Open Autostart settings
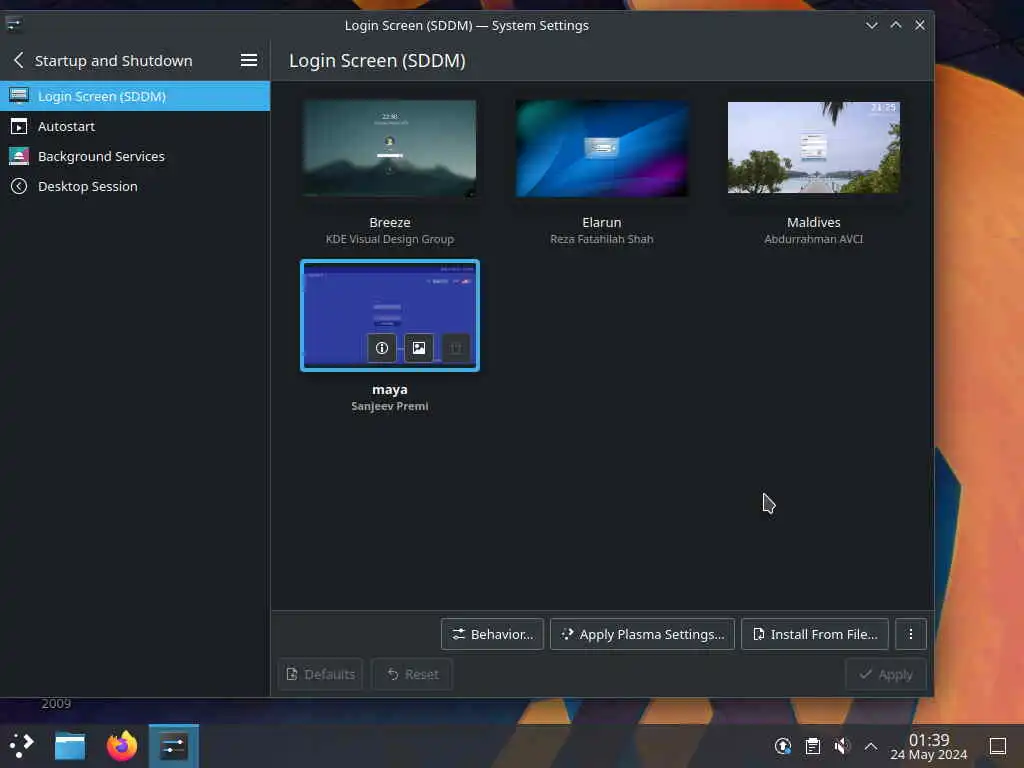 (x=135, y=126)
